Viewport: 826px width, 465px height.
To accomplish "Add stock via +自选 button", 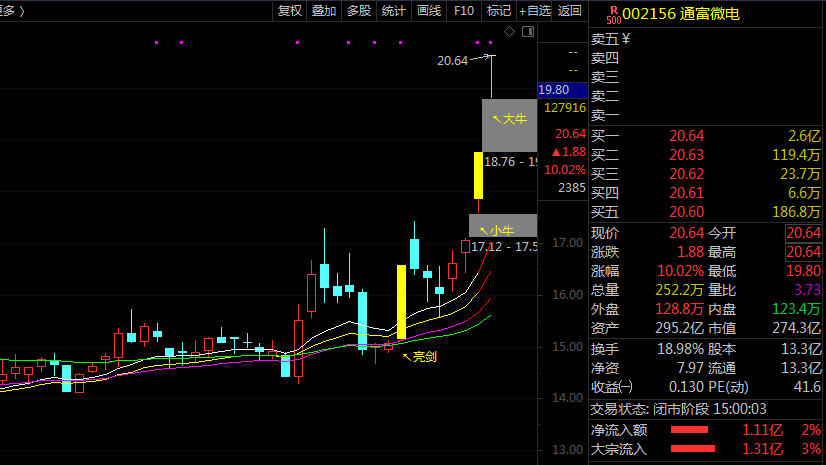I will [x=534, y=11].
